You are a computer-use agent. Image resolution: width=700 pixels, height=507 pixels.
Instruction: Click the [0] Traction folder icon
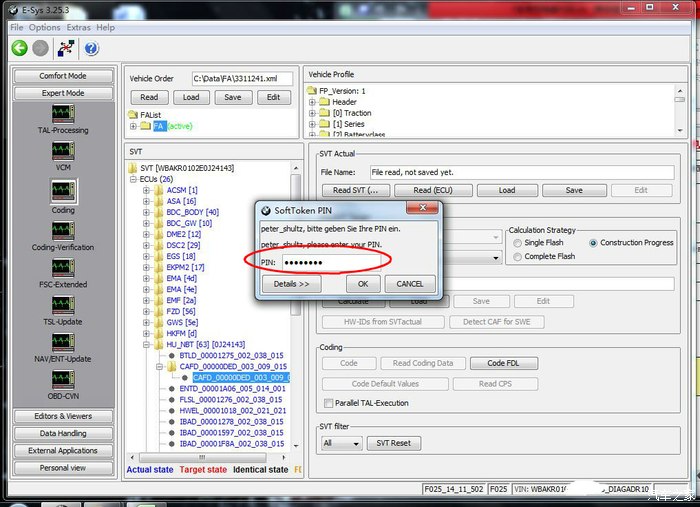pos(325,113)
